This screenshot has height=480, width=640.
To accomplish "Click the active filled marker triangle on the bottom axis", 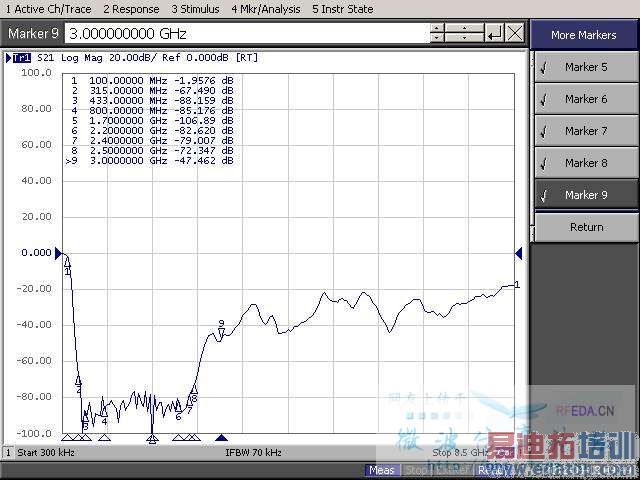I will tap(221, 438).
